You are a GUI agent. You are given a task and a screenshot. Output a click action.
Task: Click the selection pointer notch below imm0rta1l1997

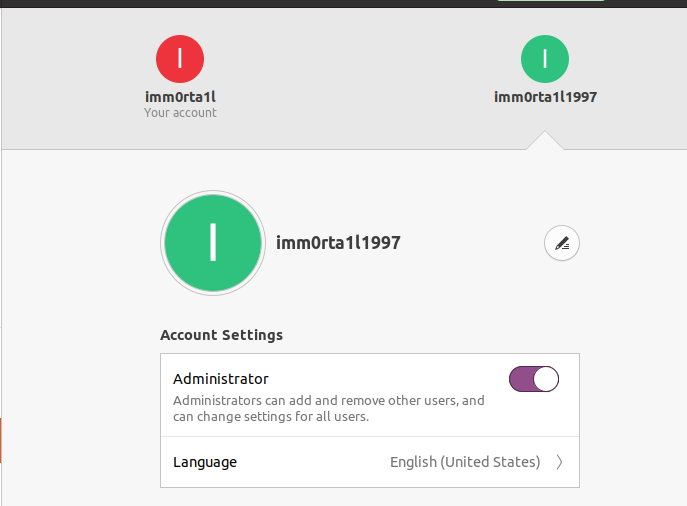[545, 141]
